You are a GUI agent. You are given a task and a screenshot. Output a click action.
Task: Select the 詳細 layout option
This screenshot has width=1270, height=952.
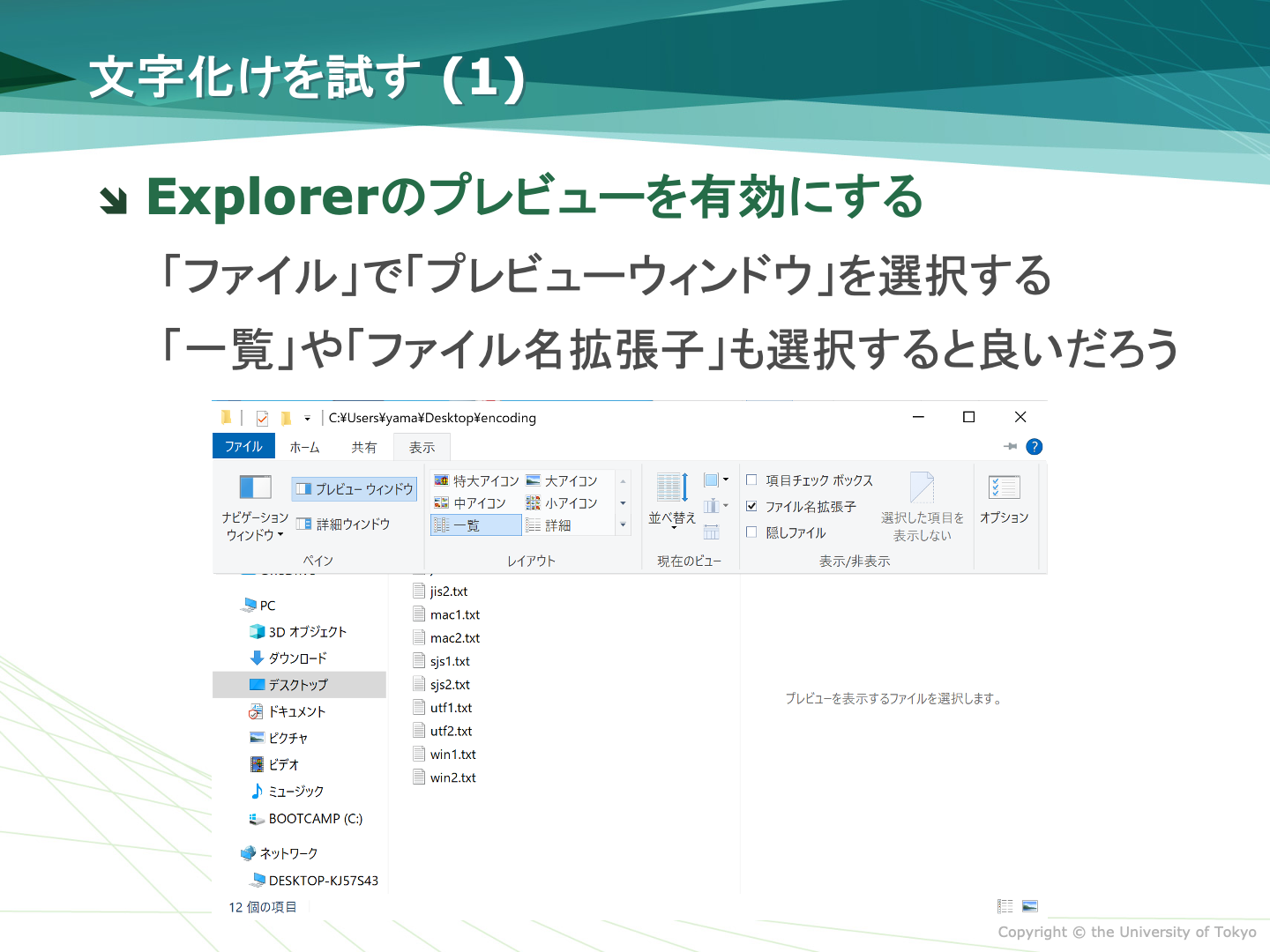coord(549,525)
